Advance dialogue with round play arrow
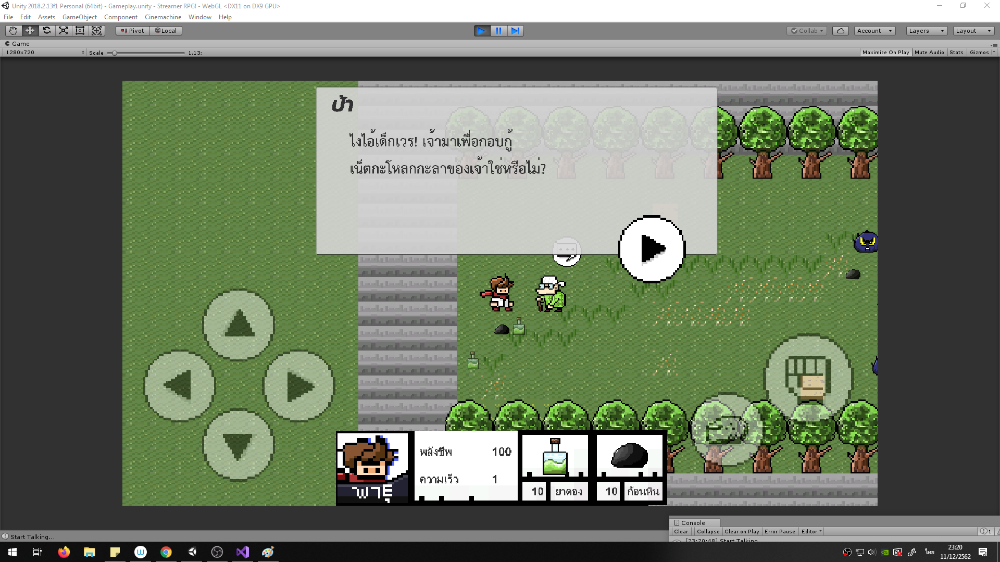Screen dimensions: 1000x562 pyautogui.click(x=651, y=248)
